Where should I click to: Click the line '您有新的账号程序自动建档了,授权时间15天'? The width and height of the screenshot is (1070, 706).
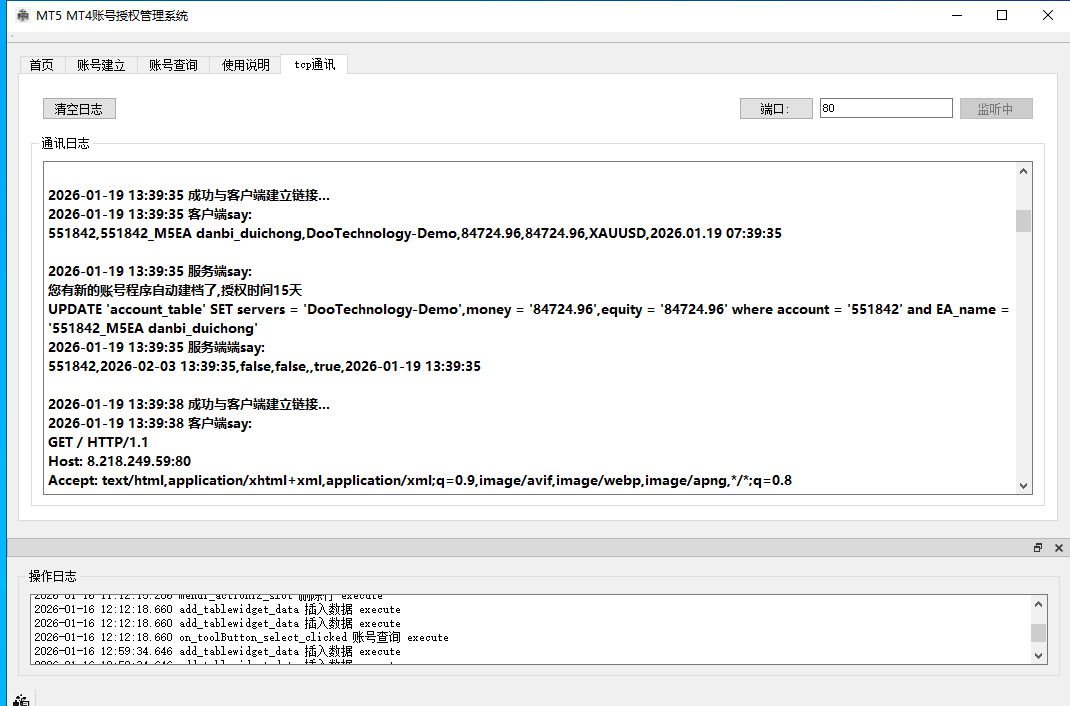pos(175,290)
